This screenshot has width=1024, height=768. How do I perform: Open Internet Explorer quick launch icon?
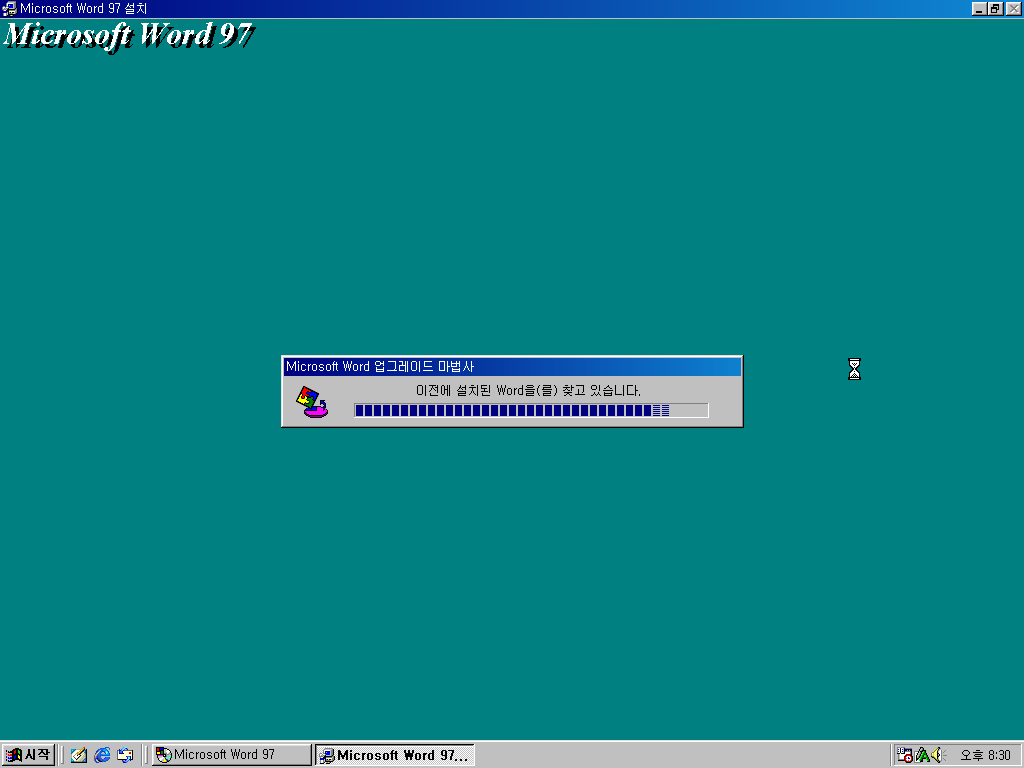[x=102, y=755]
